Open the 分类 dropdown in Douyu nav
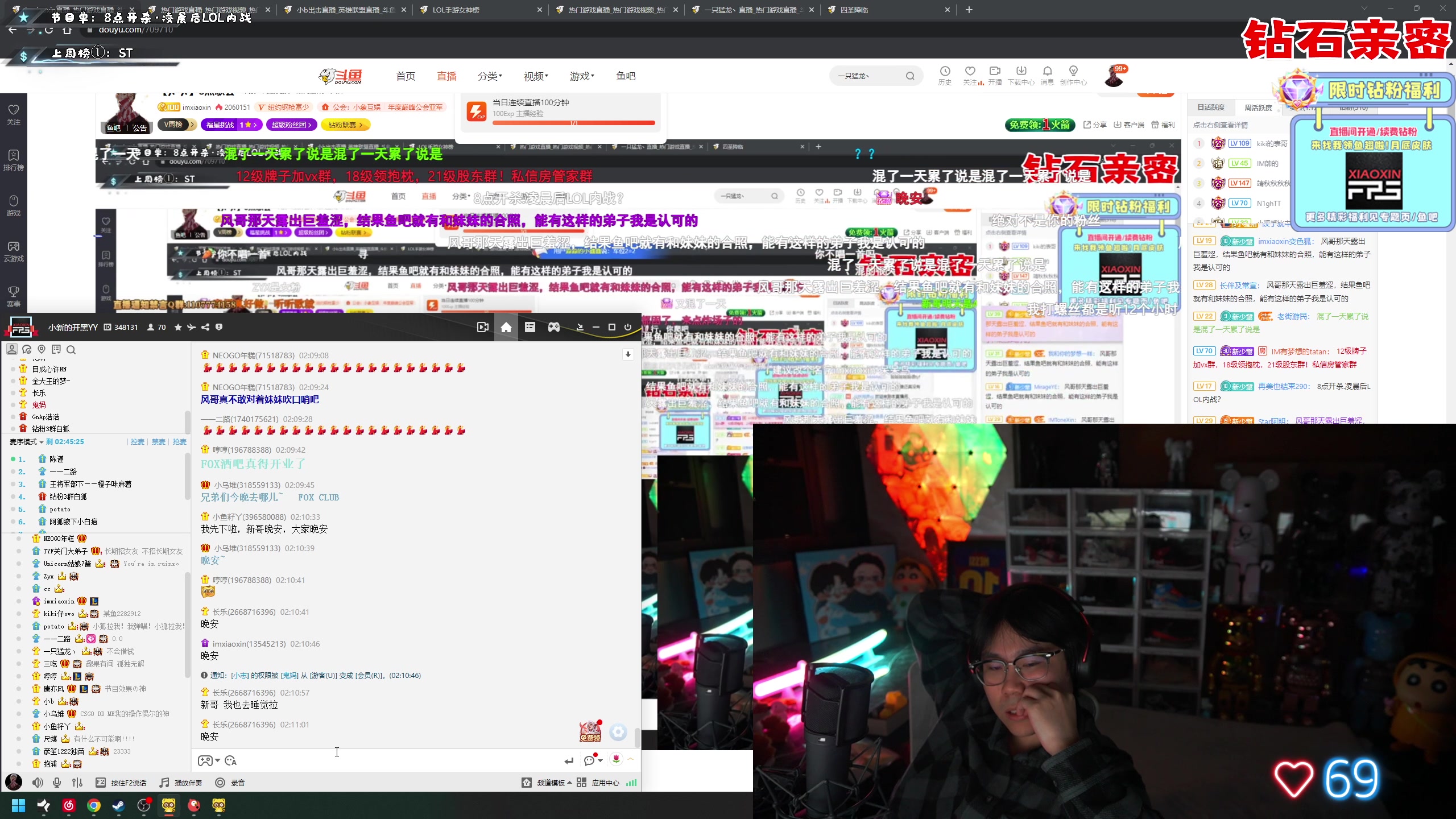Image resolution: width=1456 pixels, height=819 pixels. click(x=489, y=76)
